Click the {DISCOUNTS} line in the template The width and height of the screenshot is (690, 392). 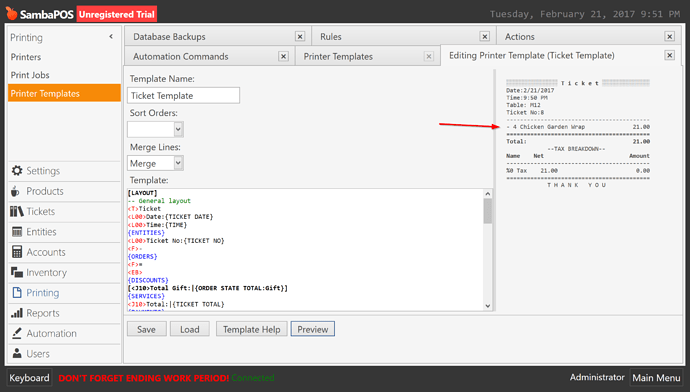pos(148,280)
